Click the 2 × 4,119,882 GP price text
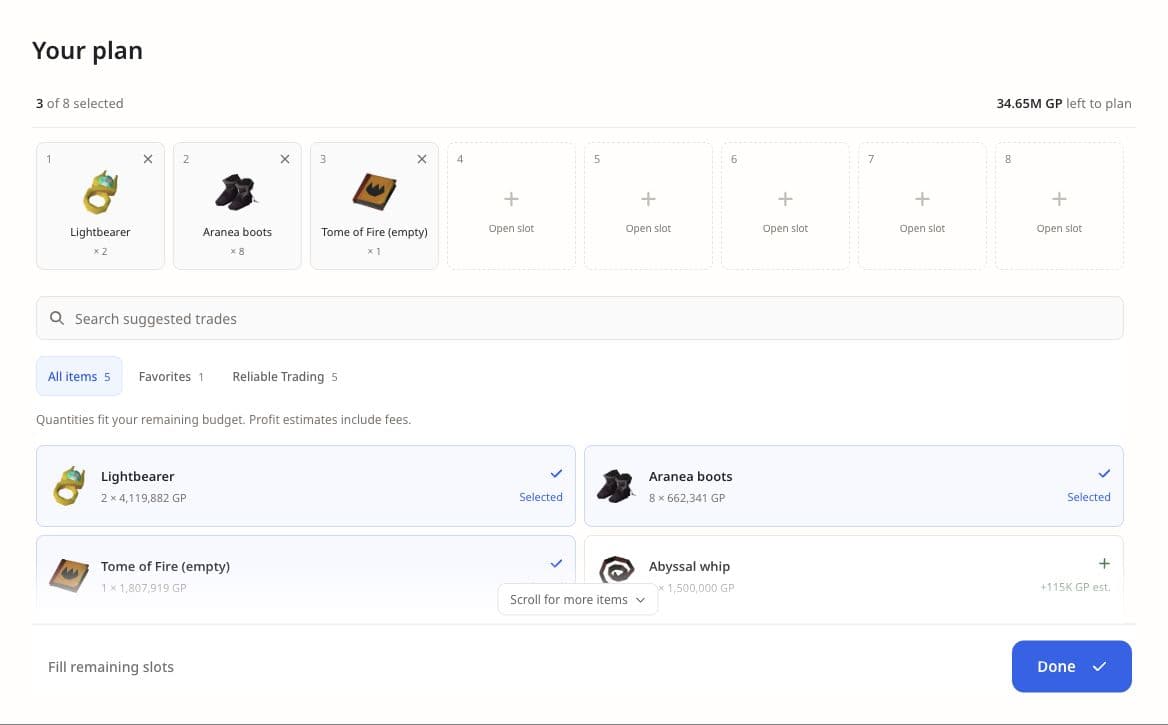This screenshot has height=725, width=1168. click(144, 498)
